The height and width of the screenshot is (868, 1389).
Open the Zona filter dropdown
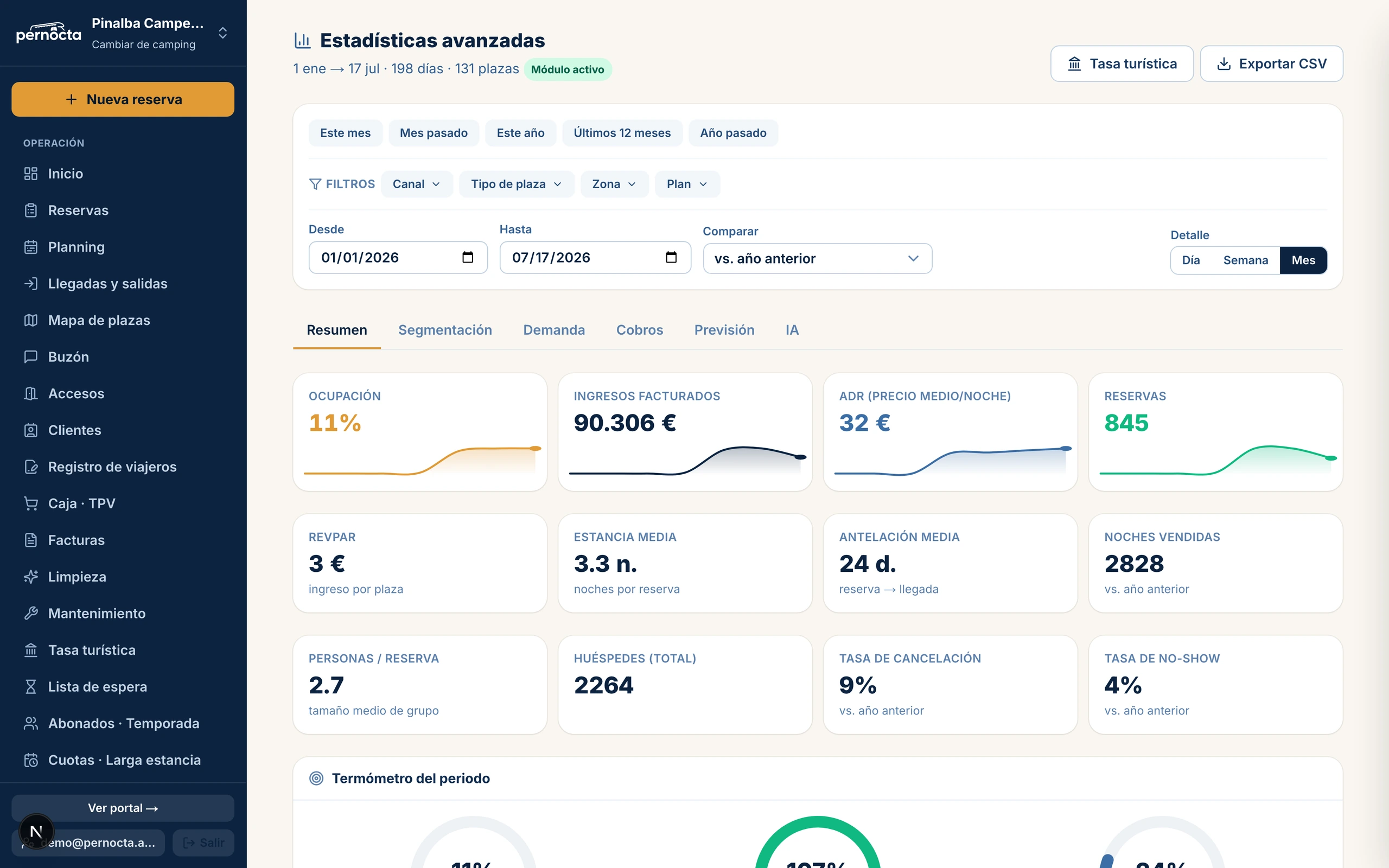(x=614, y=184)
